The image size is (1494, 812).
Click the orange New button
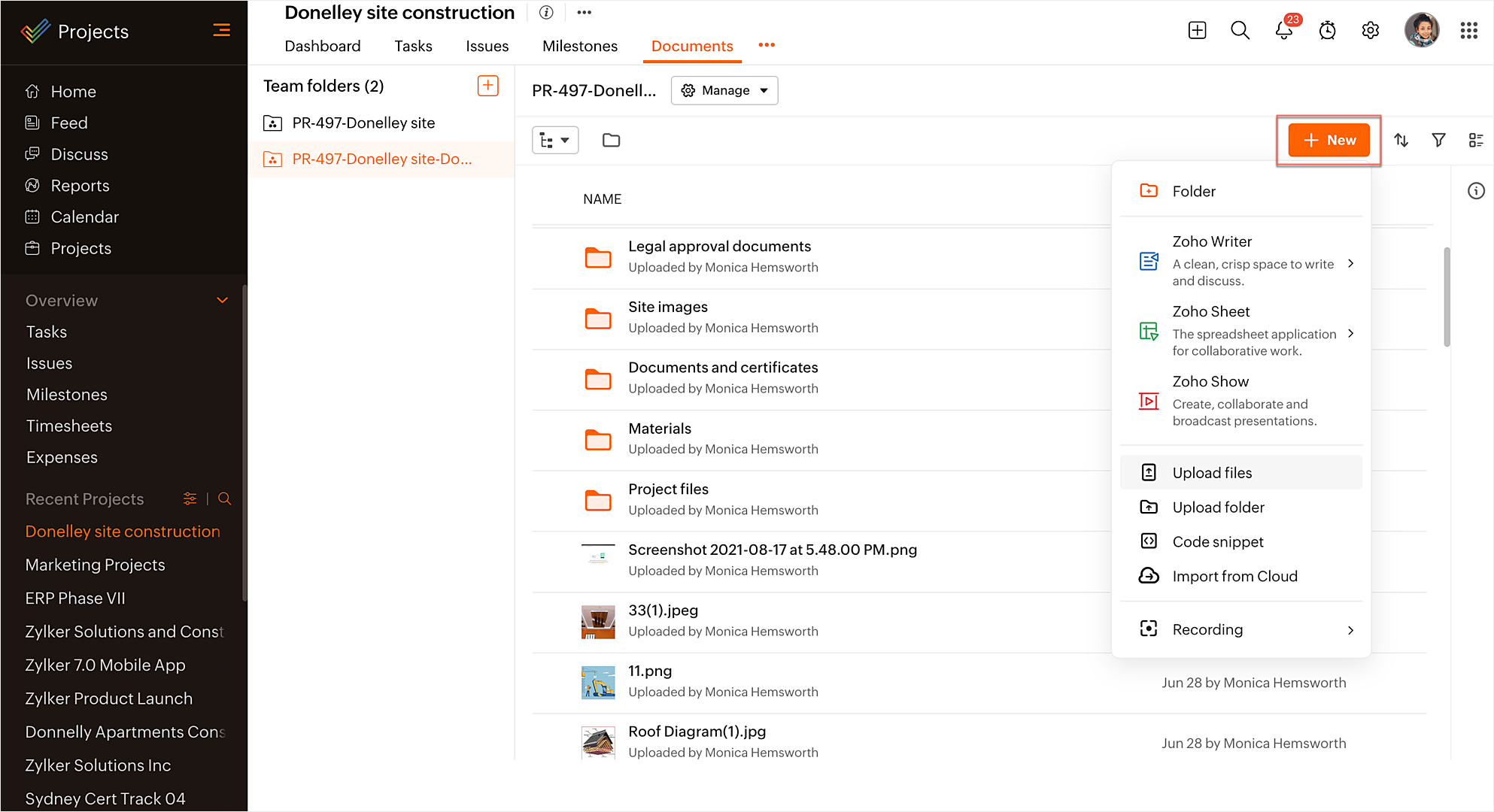click(x=1329, y=140)
